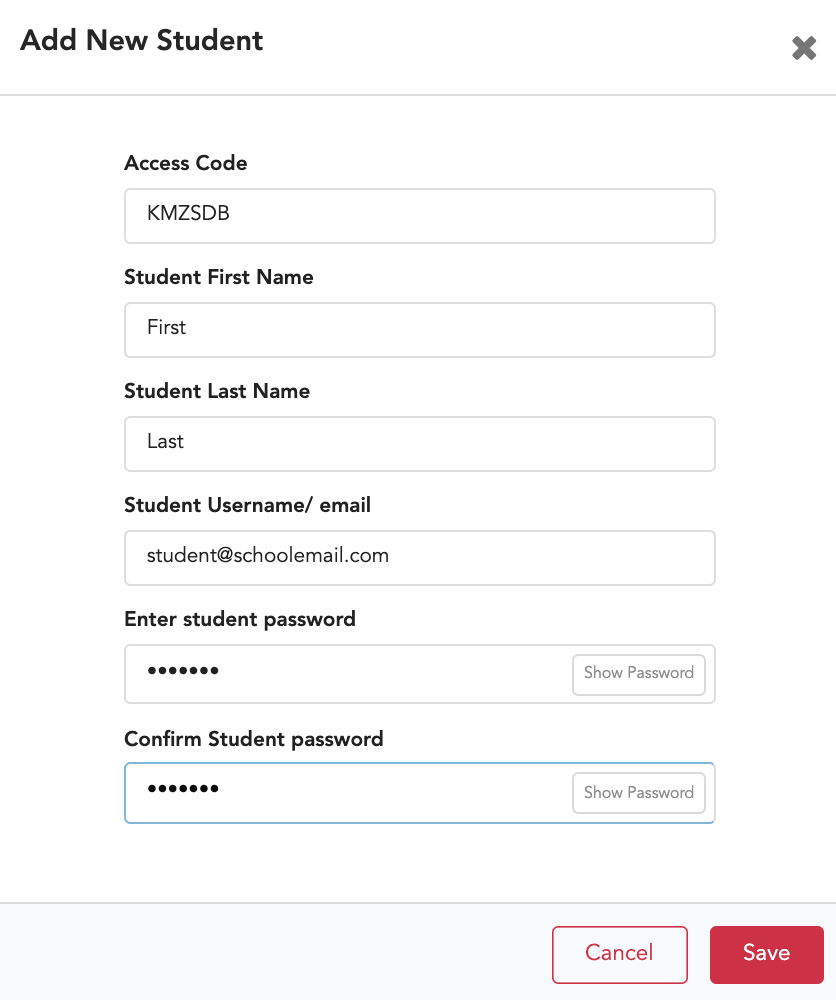Image resolution: width=836 pixels, height=1000 pixels.
Task: Select the Student Username/email field
Action: [420, 557]
